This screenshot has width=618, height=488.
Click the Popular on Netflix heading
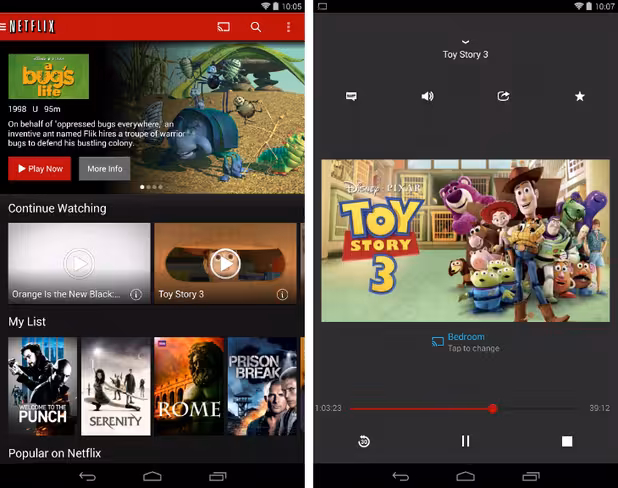point(54,453)
